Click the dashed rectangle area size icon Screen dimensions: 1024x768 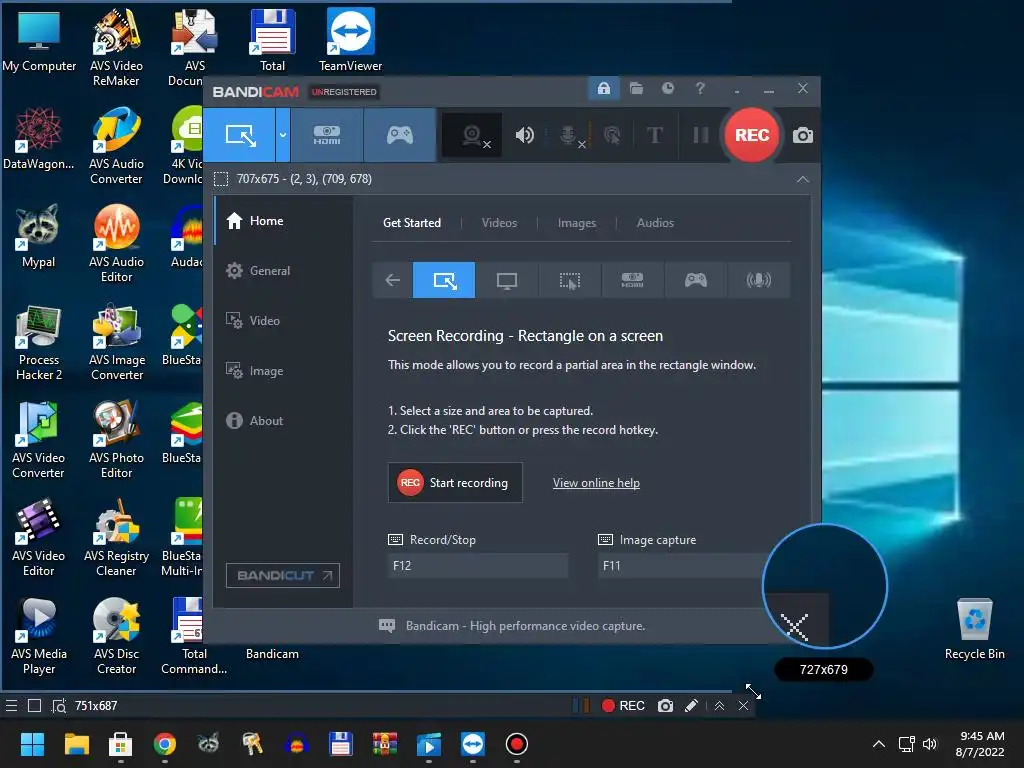(221, 179)
